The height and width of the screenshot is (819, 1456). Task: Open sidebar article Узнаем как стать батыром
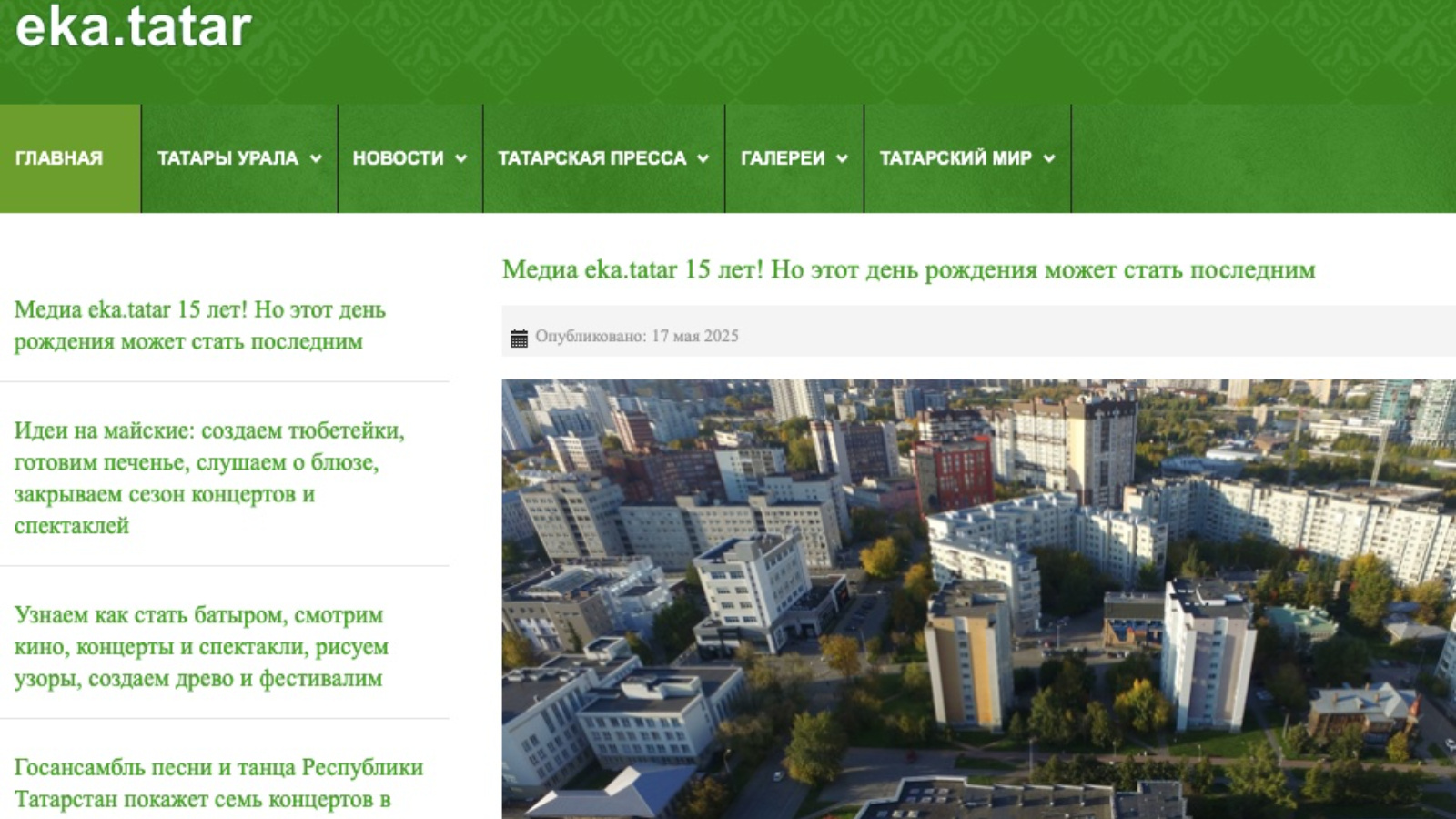click(x=200, y=647)
